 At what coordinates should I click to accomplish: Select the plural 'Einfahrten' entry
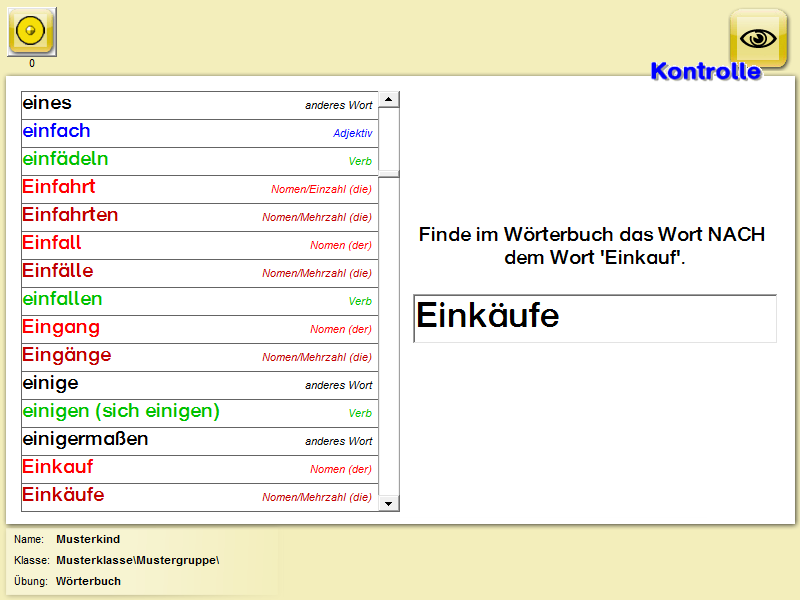[x=198, y=217]
